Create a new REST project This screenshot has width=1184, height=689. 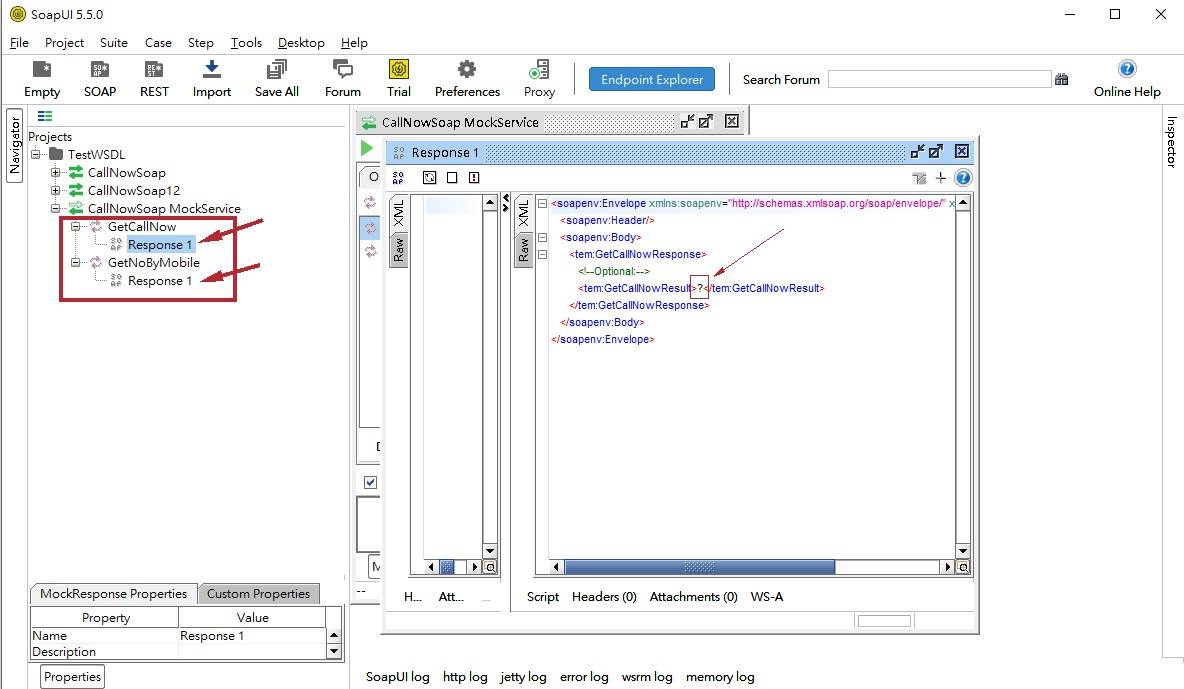[x=154, y=70]
